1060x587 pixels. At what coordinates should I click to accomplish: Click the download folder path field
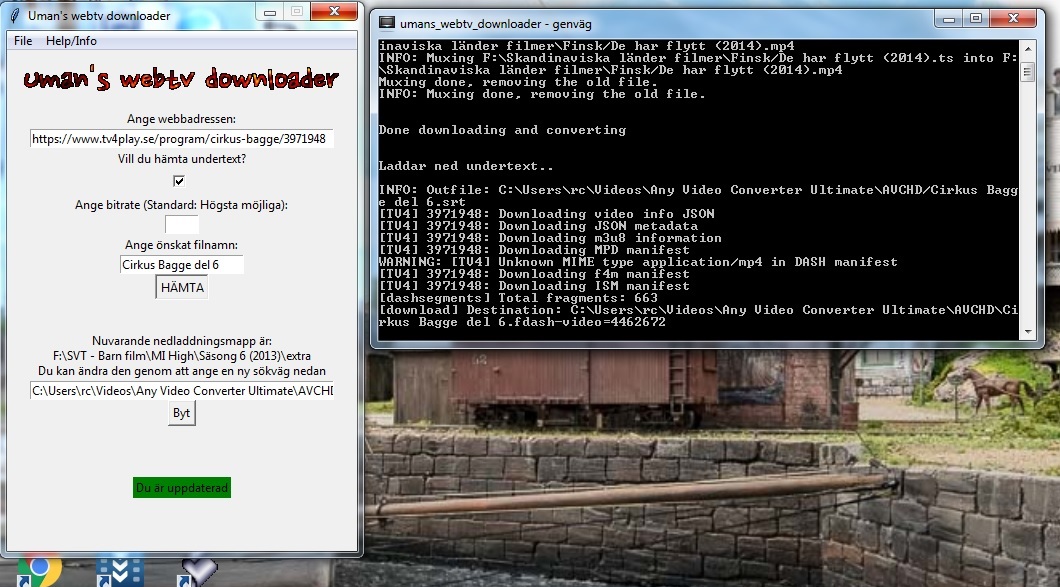[x=181, y=391]
